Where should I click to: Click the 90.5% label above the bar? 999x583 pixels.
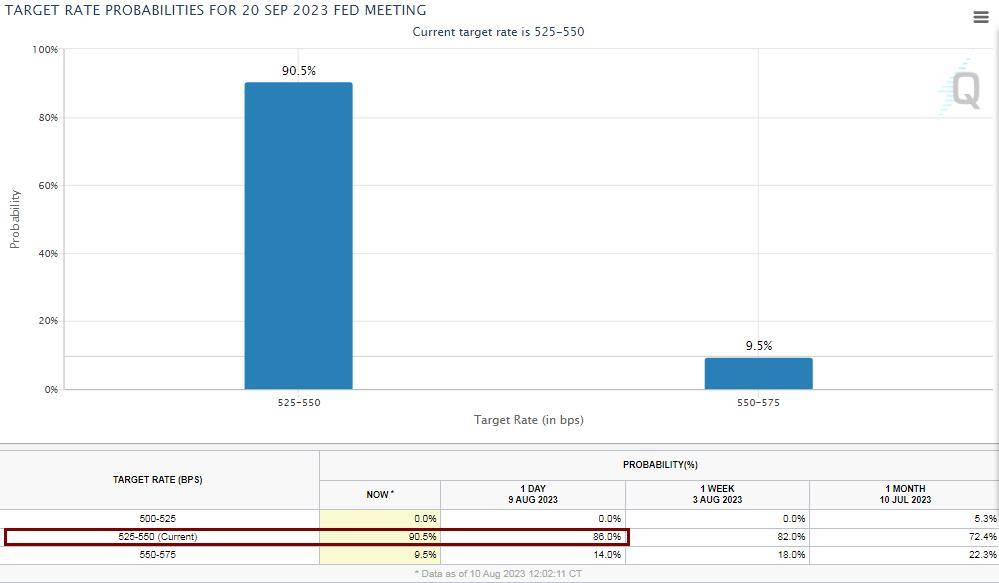(x=298, y=71)
